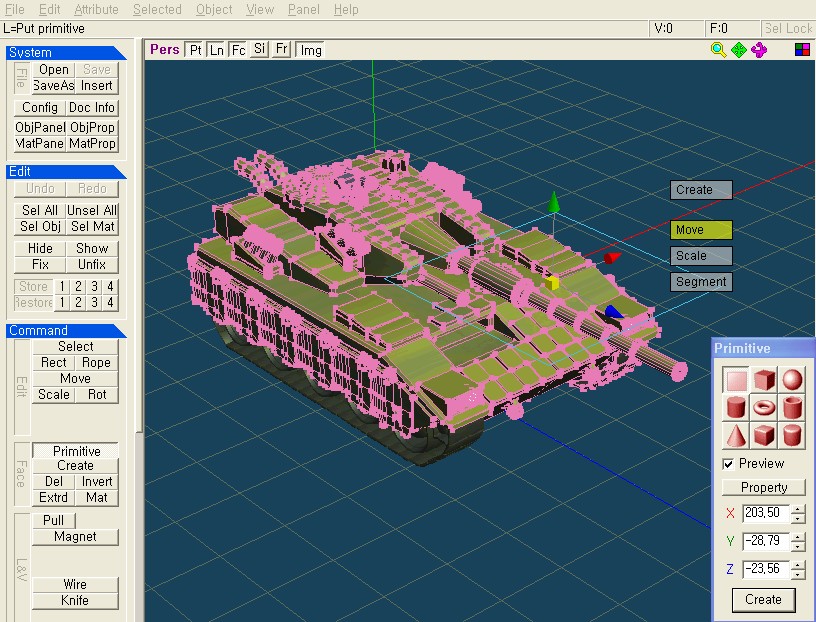The height and width of the screenshot is (622, 816).
Task: Click the Unsel All button
Action: [x=92, y=210]
